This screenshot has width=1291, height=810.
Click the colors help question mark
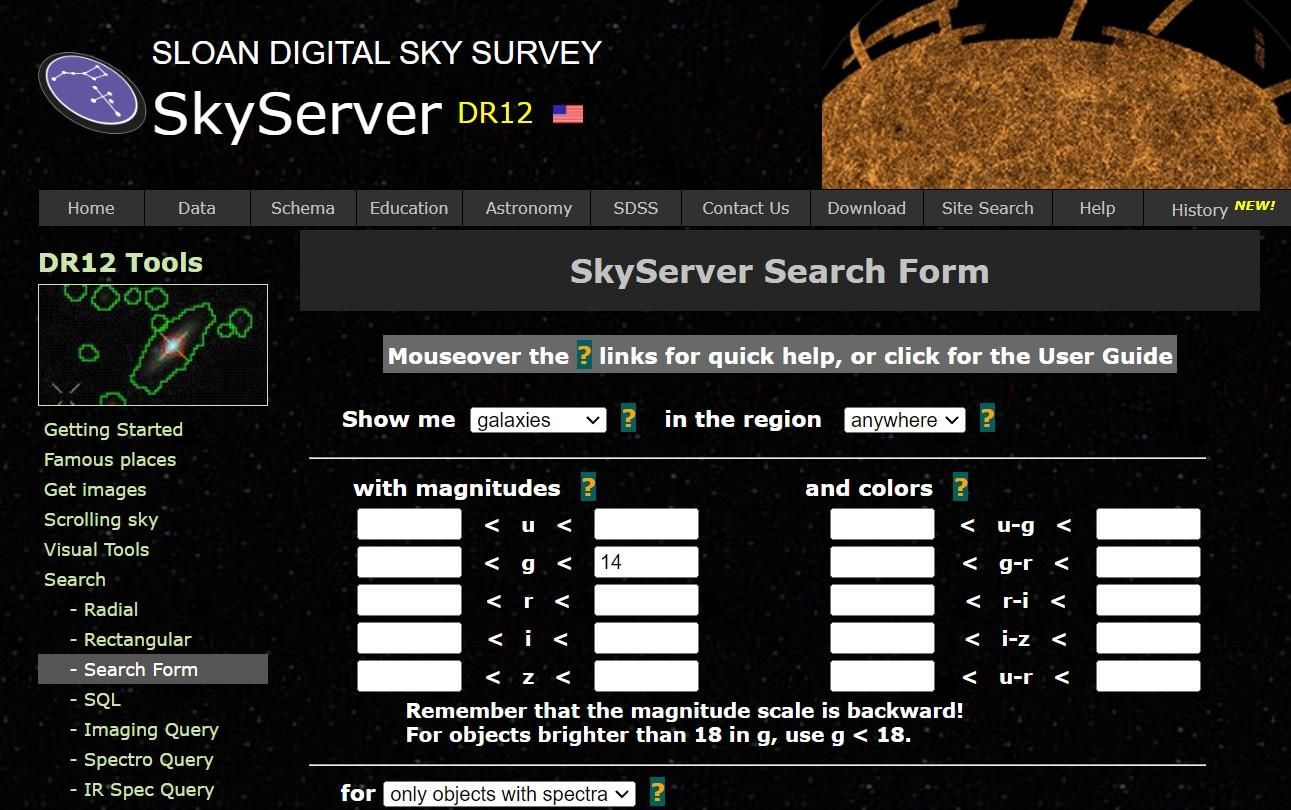(x=961, y=487)
